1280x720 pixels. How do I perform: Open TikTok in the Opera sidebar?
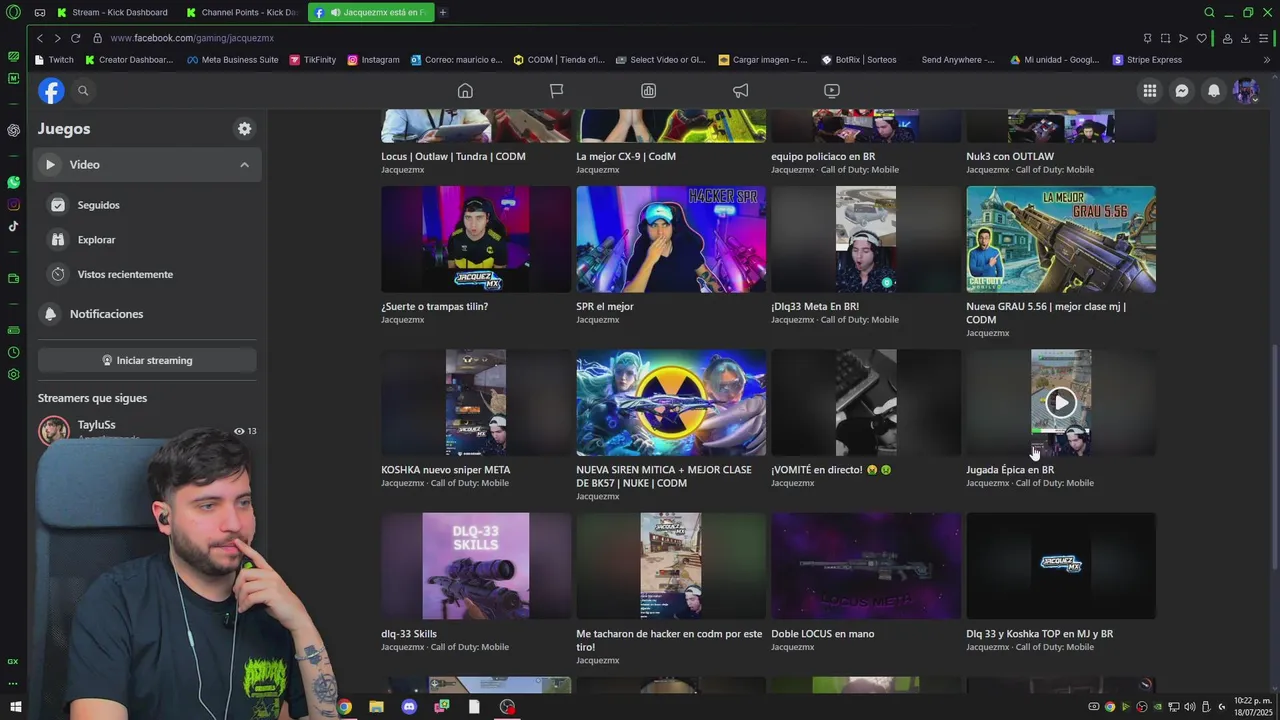[13, 227]
